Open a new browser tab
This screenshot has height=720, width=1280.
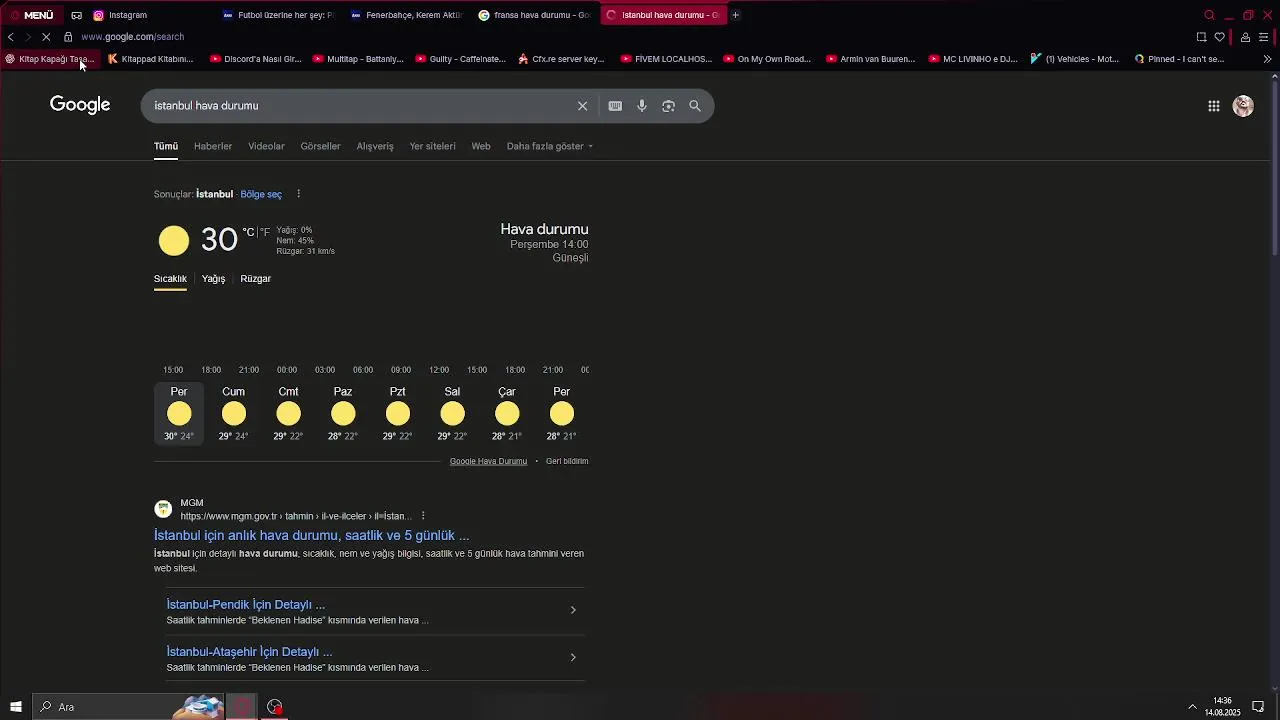pyautogui.click(x=735, y=15)
